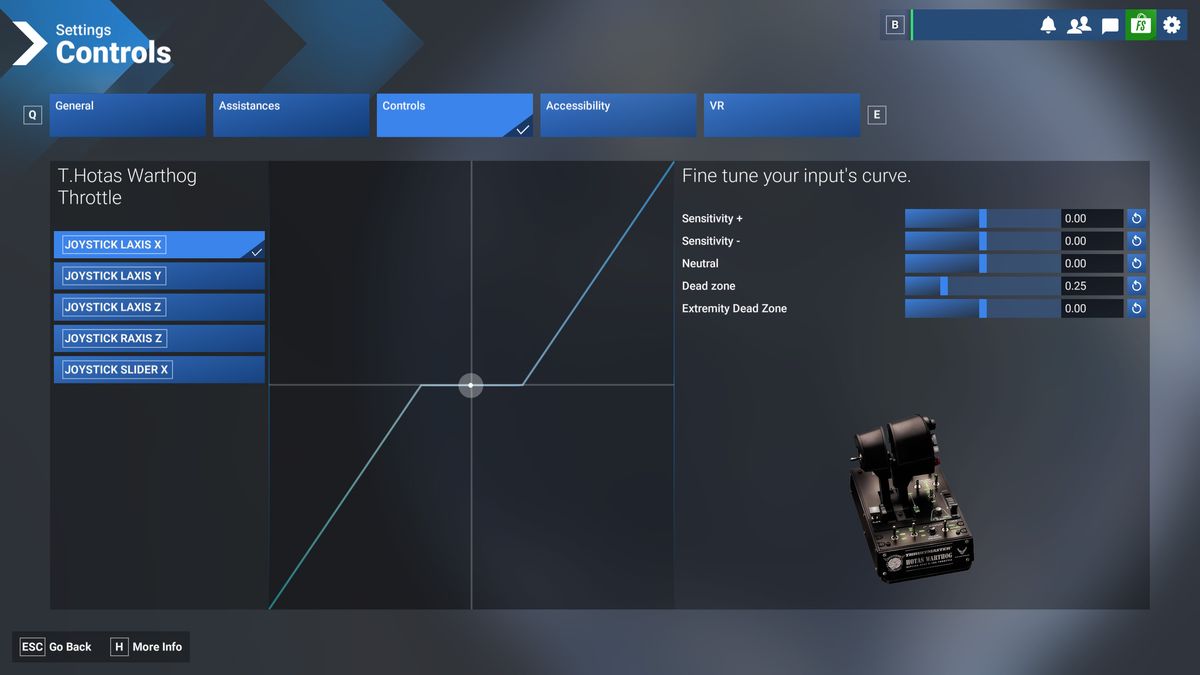Click the Dead zone 0.25 value field
The height and width of the screenshot is (675, 1200).
coord(1092,286)
